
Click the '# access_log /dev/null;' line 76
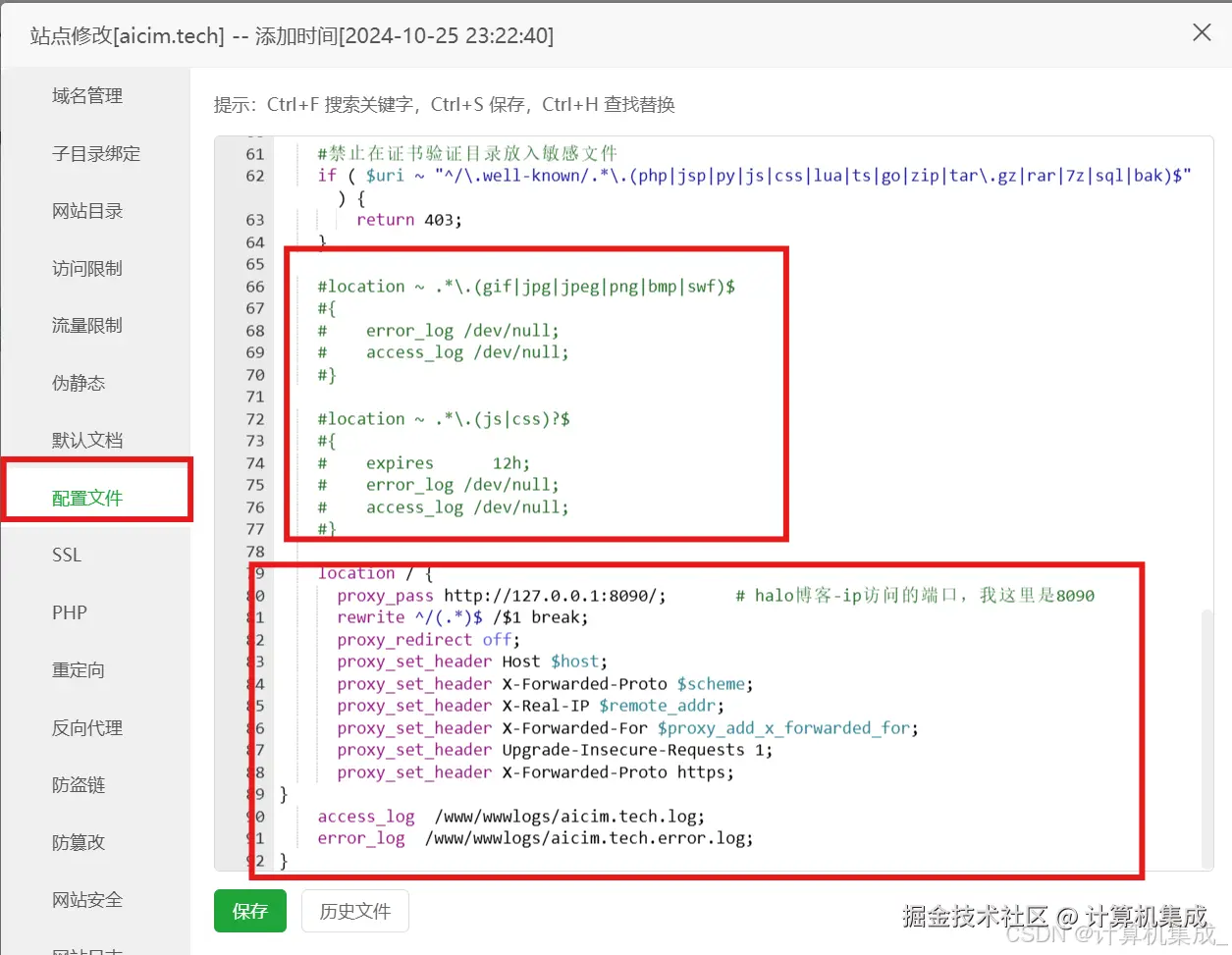pyautogui.click(x=443, y=507)
